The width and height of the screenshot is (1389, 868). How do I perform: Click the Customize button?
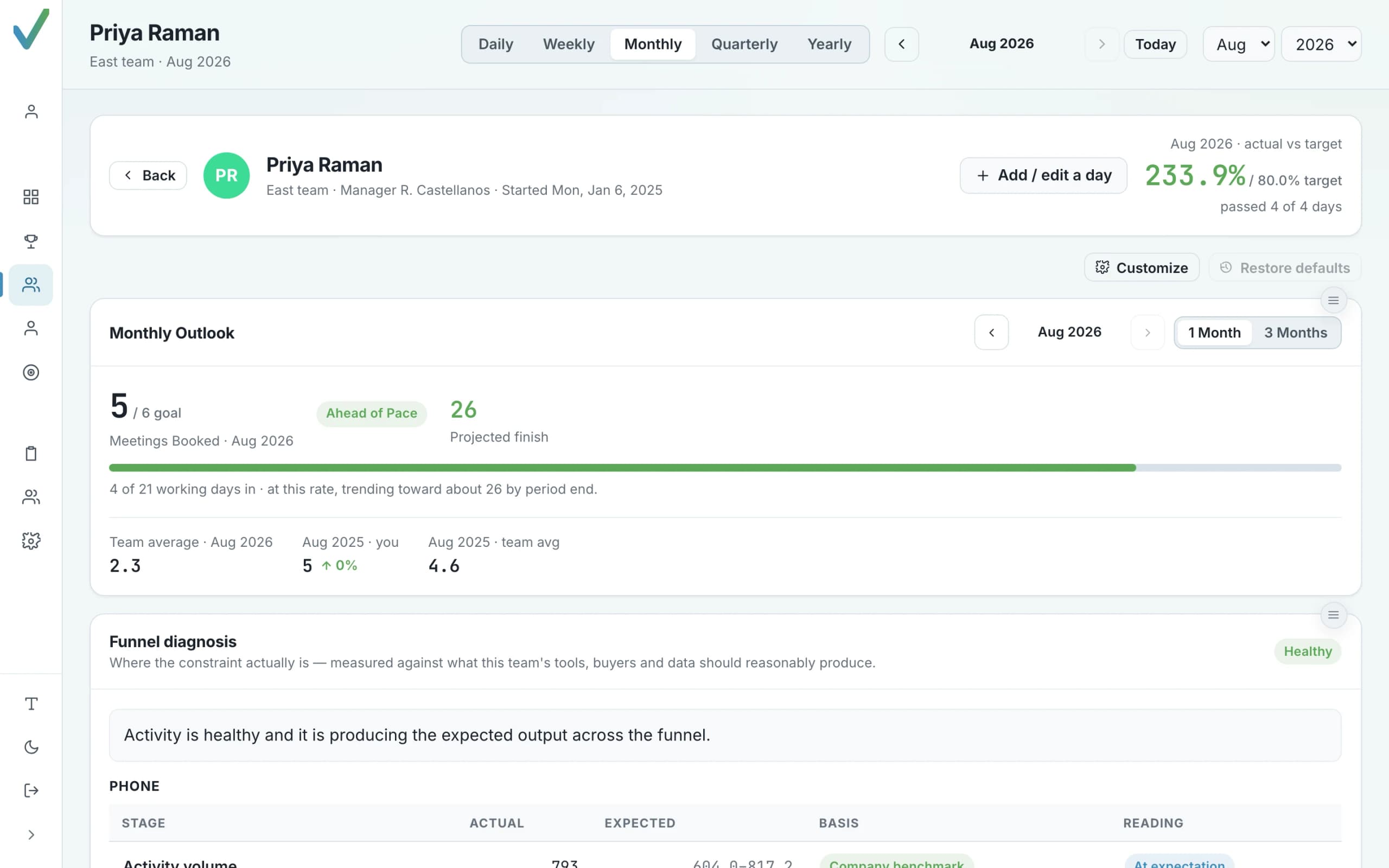click(1141, 267)
